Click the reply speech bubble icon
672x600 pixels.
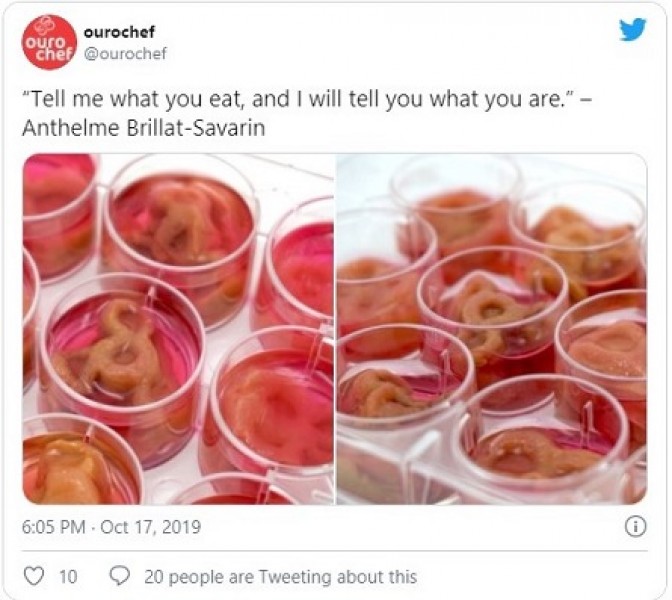pyautogui.click(x=120, y=576)
